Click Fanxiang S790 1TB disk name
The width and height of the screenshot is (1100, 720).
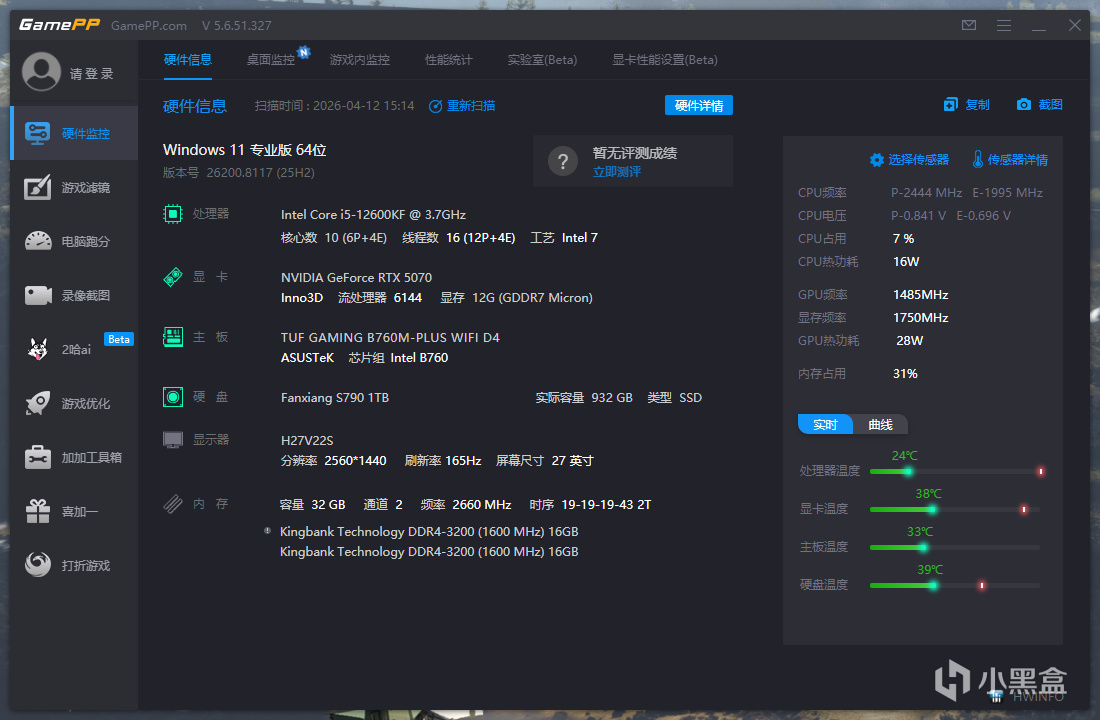pyautogui.click(x=335, y=398)
